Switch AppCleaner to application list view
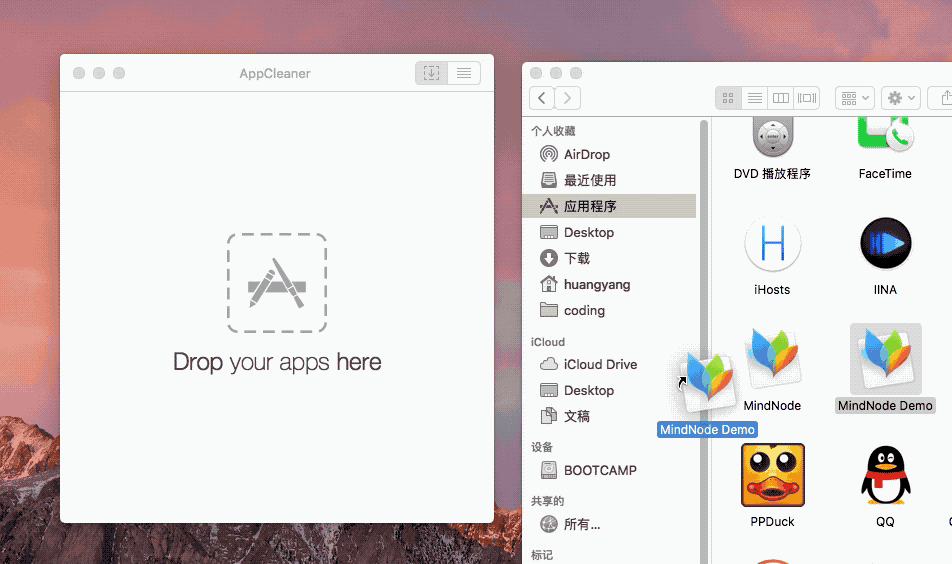 coord(464,73)
